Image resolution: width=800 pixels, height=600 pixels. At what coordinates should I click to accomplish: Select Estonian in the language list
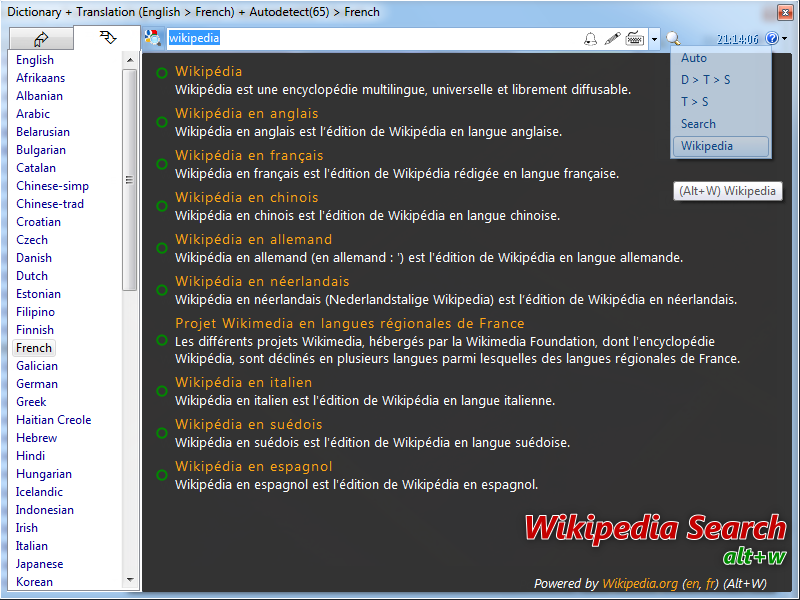38,294
